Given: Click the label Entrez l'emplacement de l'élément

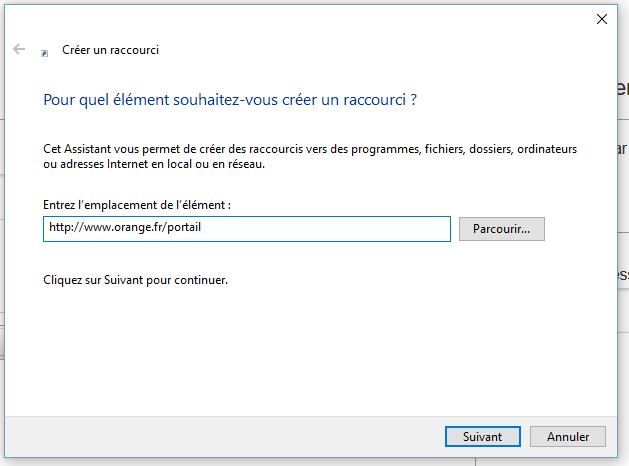Looking at the screenshot, I should point(137,204).
